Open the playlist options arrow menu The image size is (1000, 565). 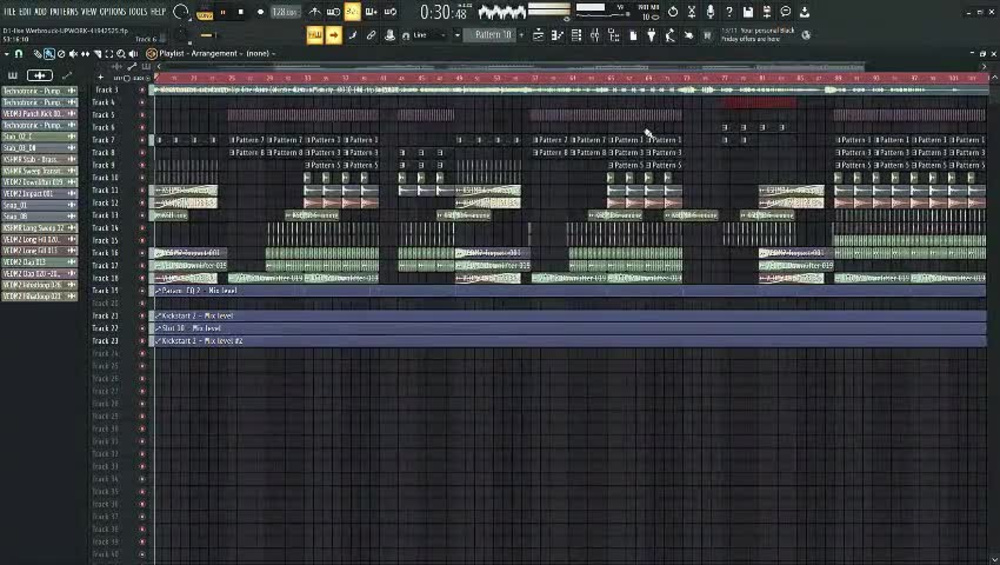7,54
